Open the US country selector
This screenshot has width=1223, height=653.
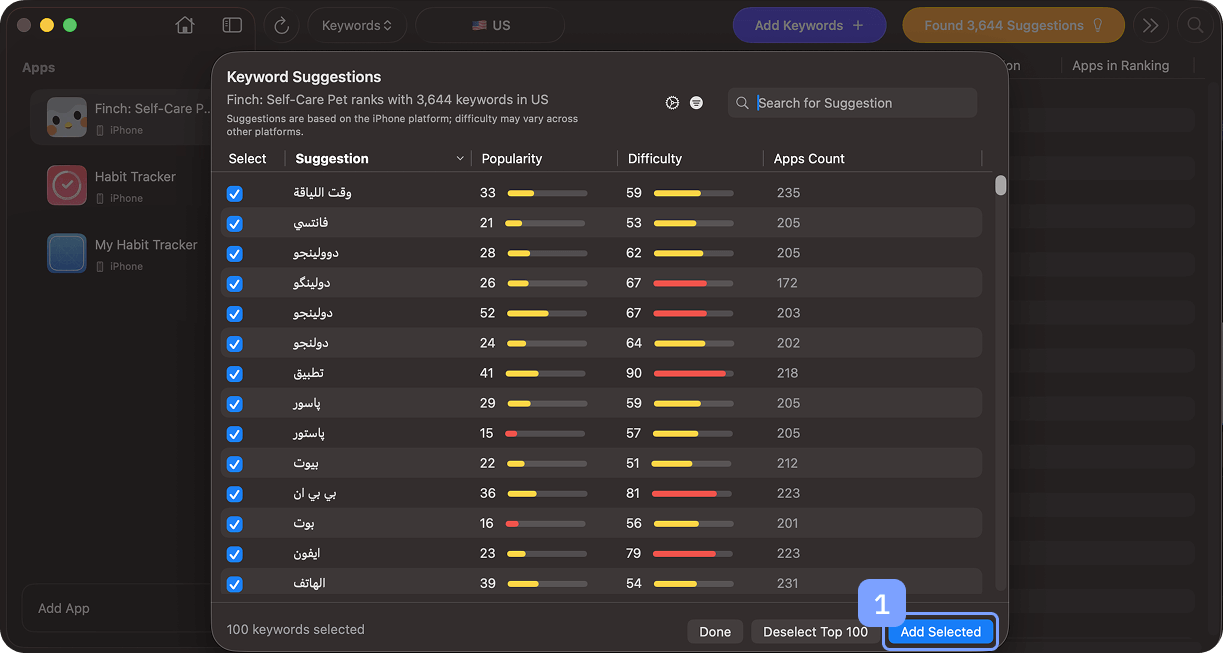click(x=490, y=25)
